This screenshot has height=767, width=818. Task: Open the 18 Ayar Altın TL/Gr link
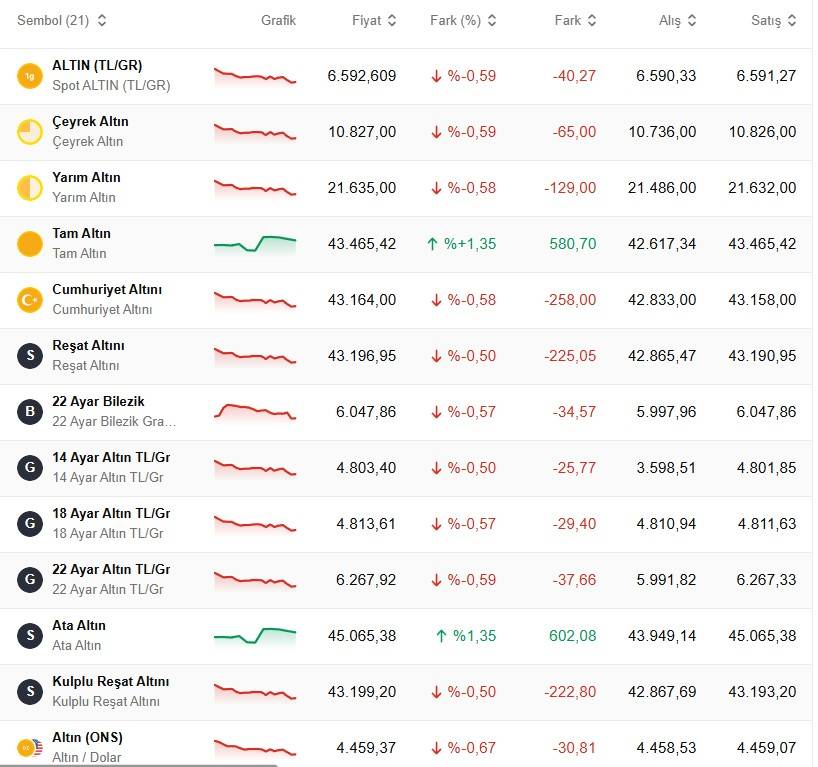[111, 513]
